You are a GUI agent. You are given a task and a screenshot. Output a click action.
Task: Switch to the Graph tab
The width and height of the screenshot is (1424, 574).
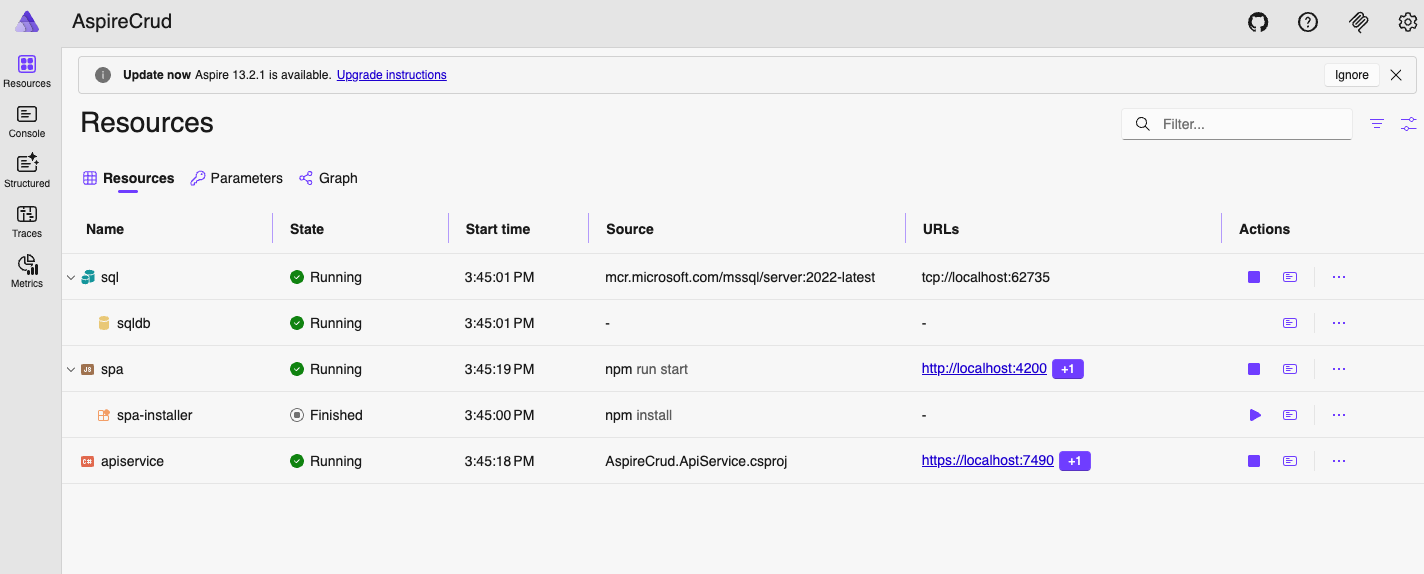pyautogui.click(x=328, y=178)
